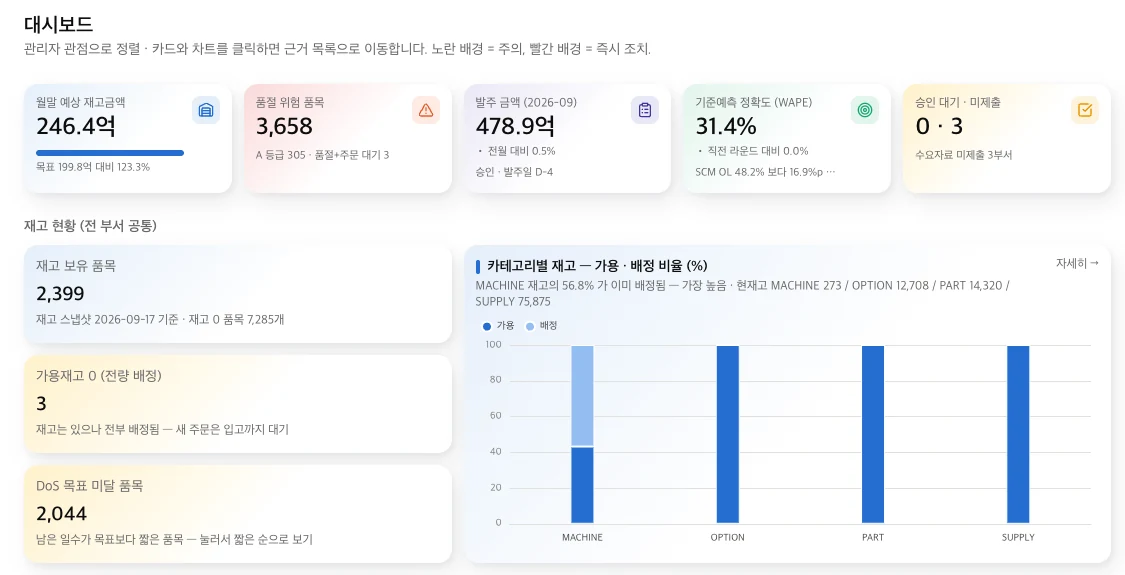Click the 목표 199.8억 대비 123.3% text
Screen dimensions: 1125x575
click(93, 167)
